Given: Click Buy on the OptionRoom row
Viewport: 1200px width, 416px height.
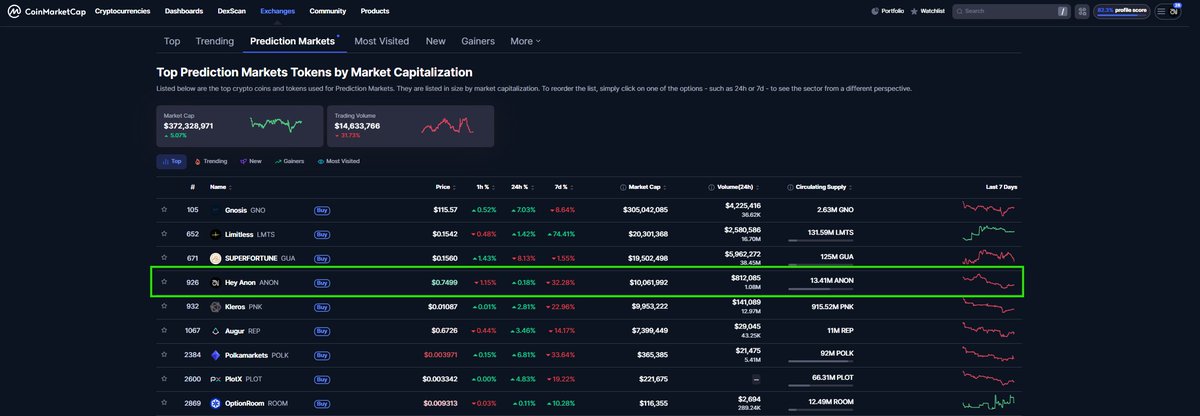Looking at the screenshot, I should click(322, 403).
